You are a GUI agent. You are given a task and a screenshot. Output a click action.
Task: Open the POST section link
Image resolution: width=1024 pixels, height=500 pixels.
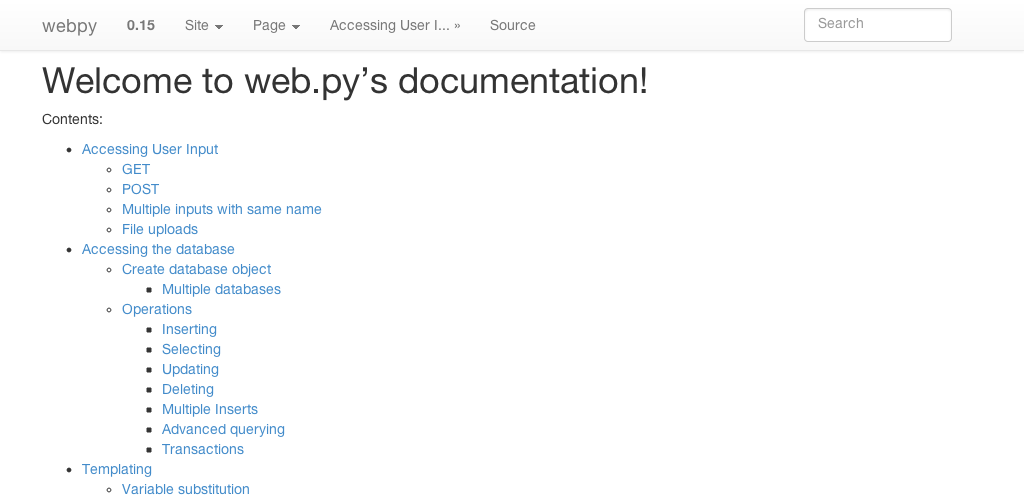[140, 189]
